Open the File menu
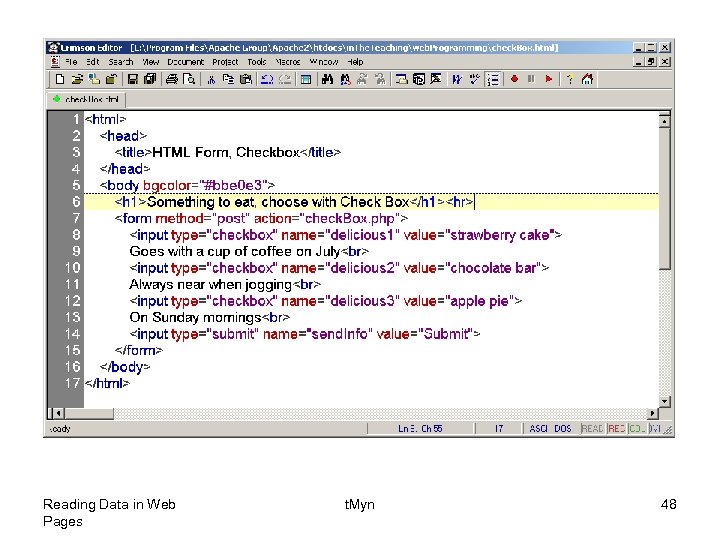The width and height of the screenshot is (720, 540). [71, 62]
